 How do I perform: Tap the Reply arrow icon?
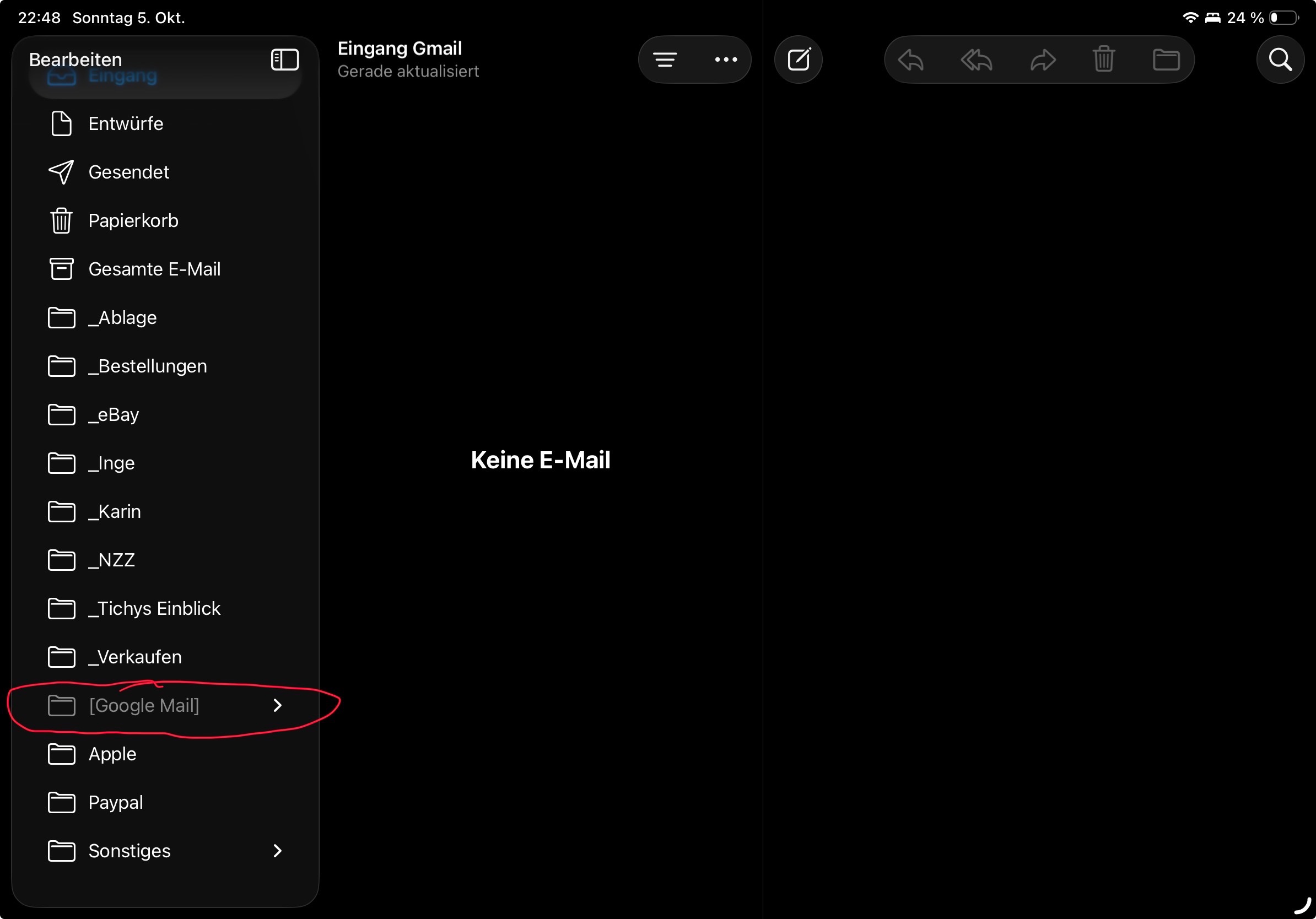[x=910, y=60]
